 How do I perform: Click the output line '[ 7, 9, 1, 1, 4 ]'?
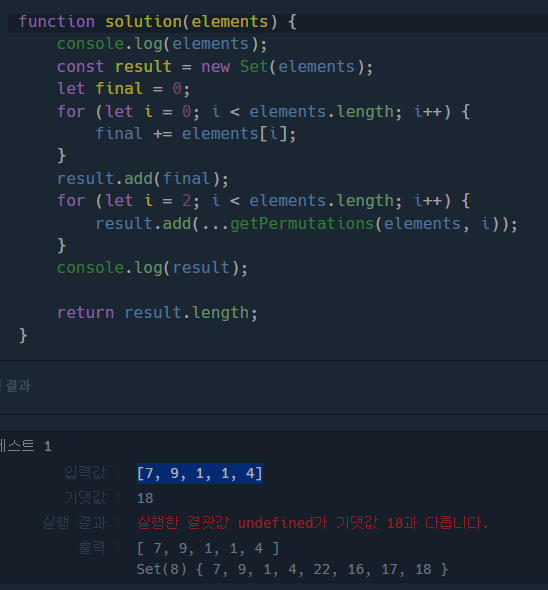[x=208, y=549]
